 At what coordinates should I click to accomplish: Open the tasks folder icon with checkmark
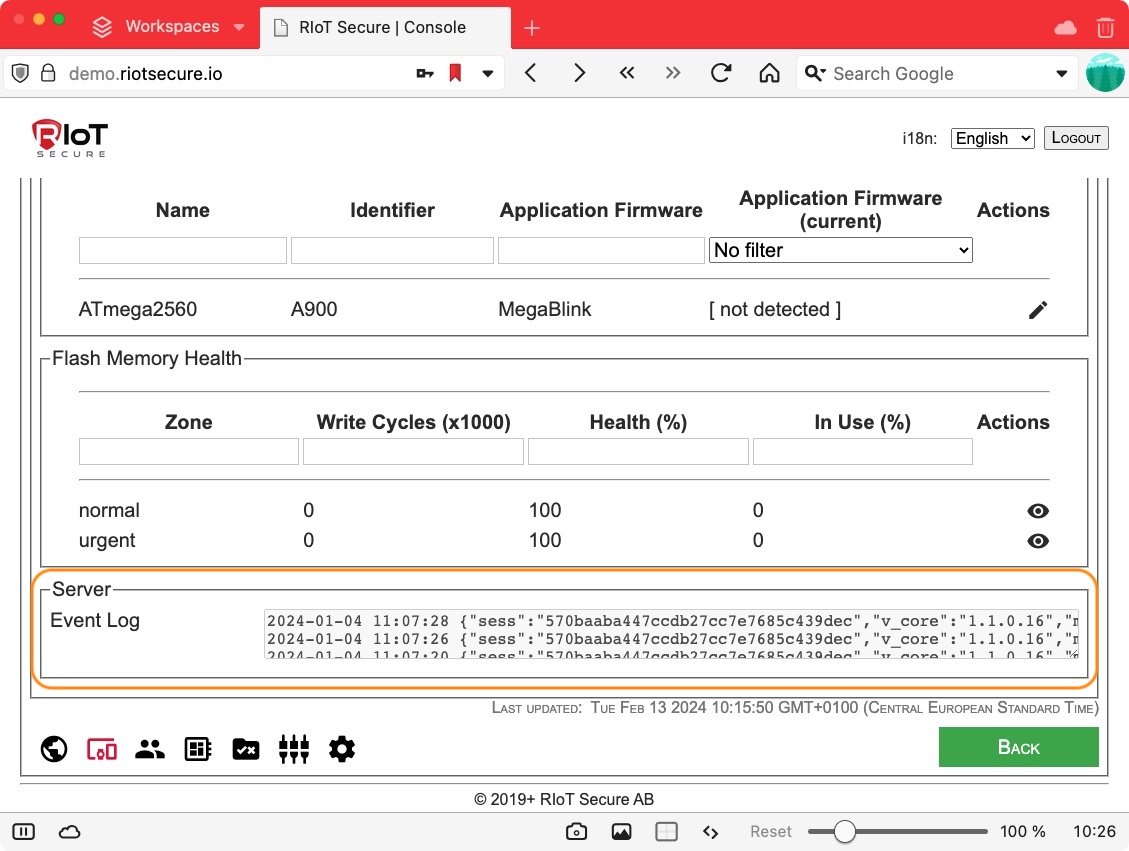[245, 748]
